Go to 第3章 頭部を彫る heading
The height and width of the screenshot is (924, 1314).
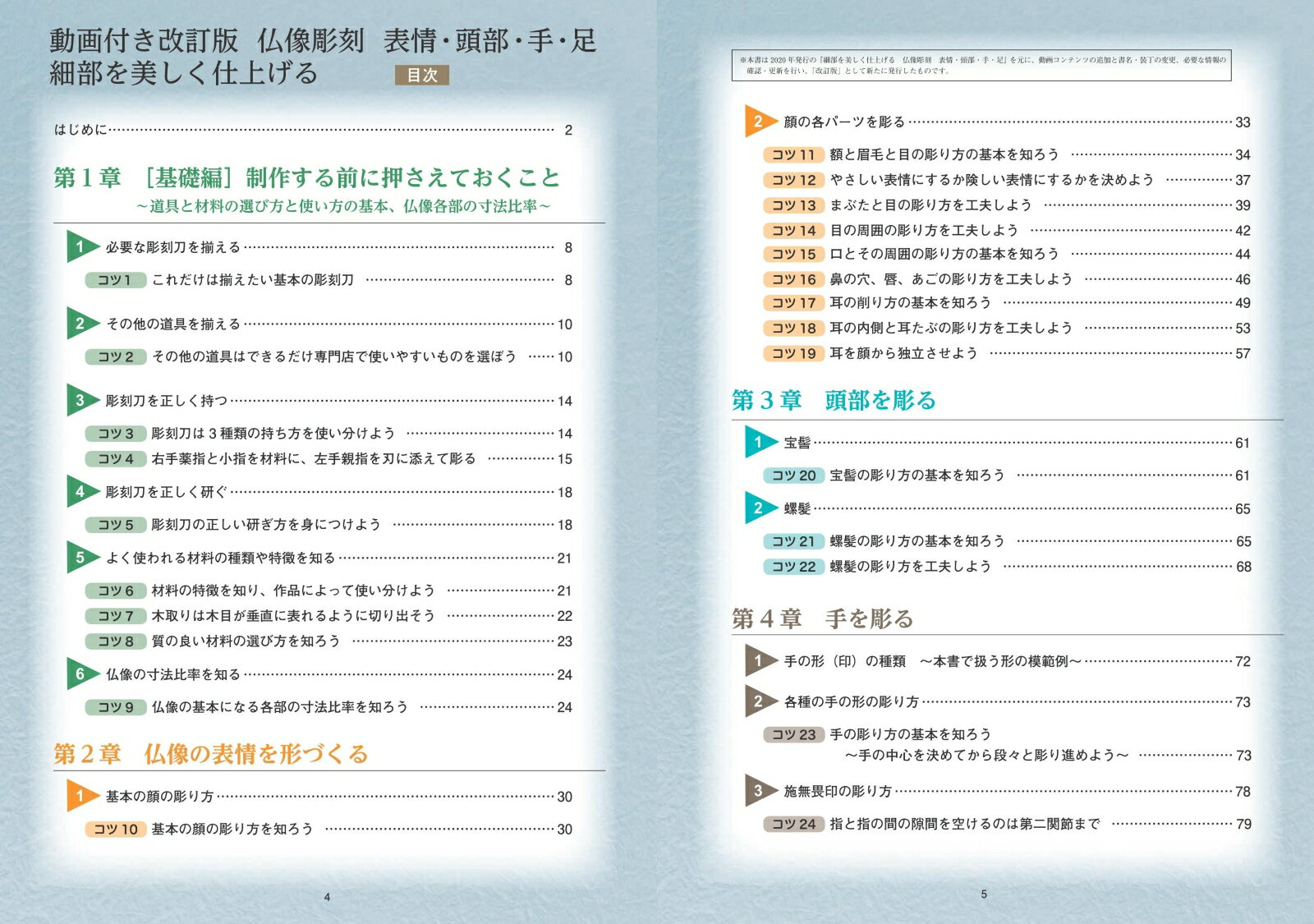834,400
